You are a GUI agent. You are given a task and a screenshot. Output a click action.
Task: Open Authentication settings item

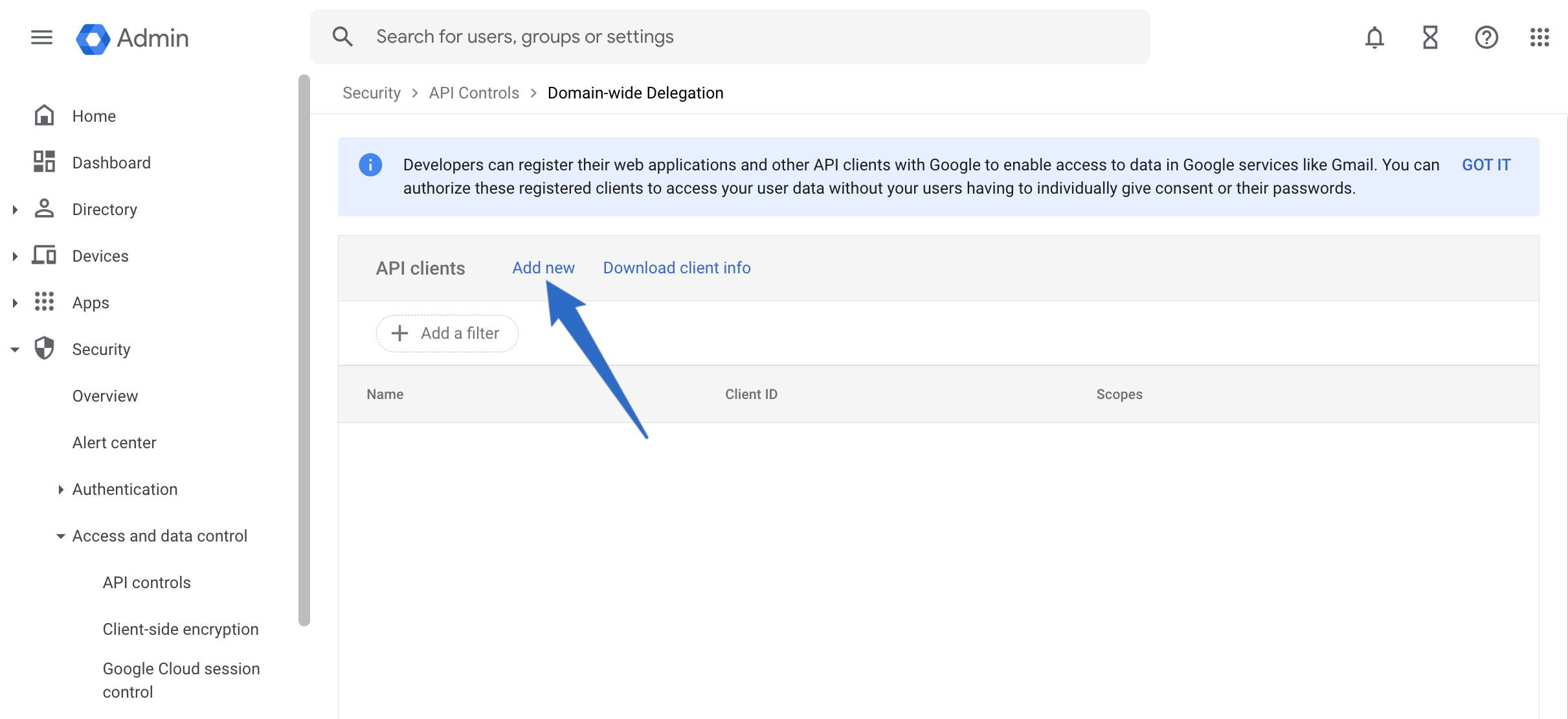click(125, 489)
